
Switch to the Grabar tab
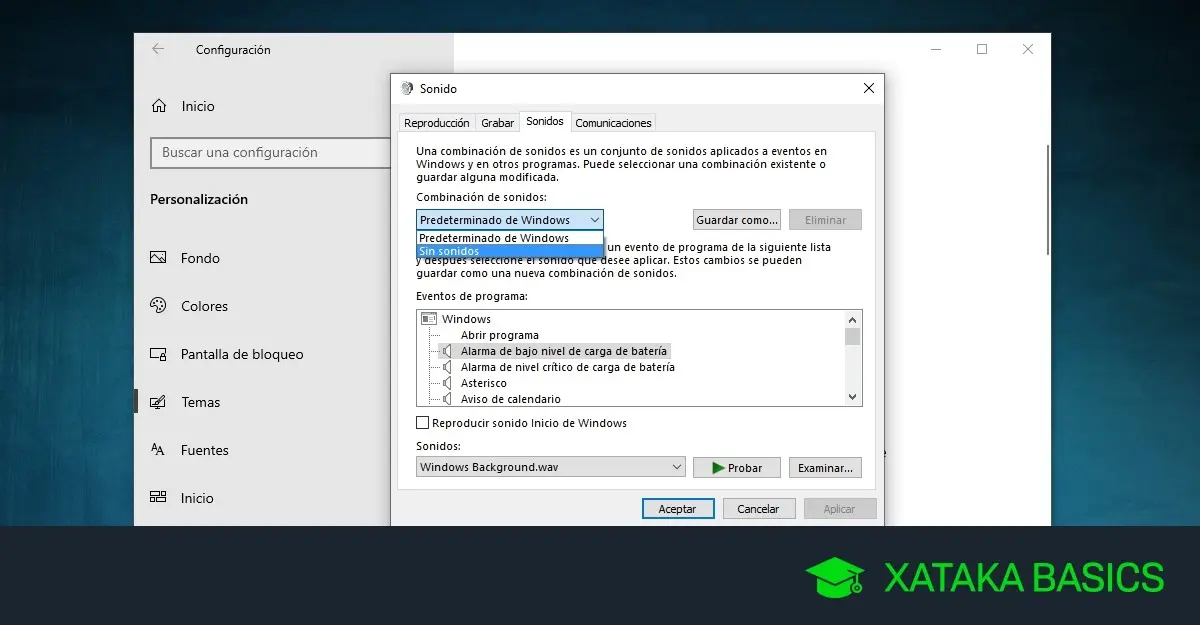tap(497, 123)
